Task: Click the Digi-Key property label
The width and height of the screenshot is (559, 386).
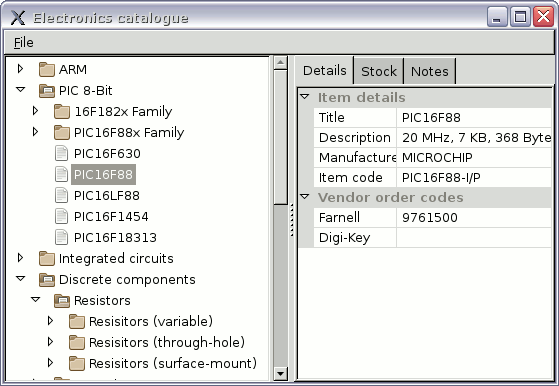Action: point(344,238)
